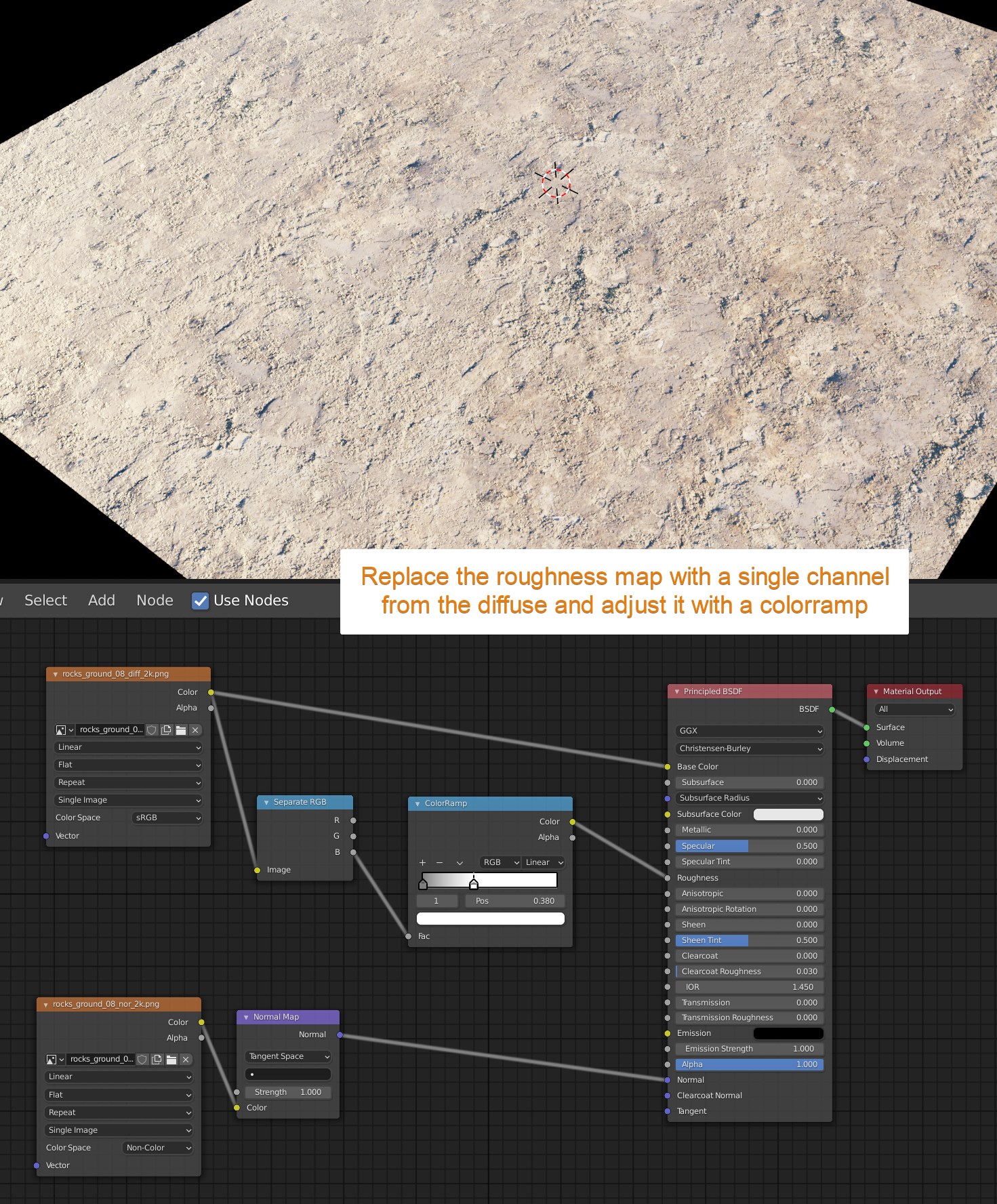Open the ColorRamp tools chevron menu
This screenshot has height=1204, width=997.
[460, 862]
